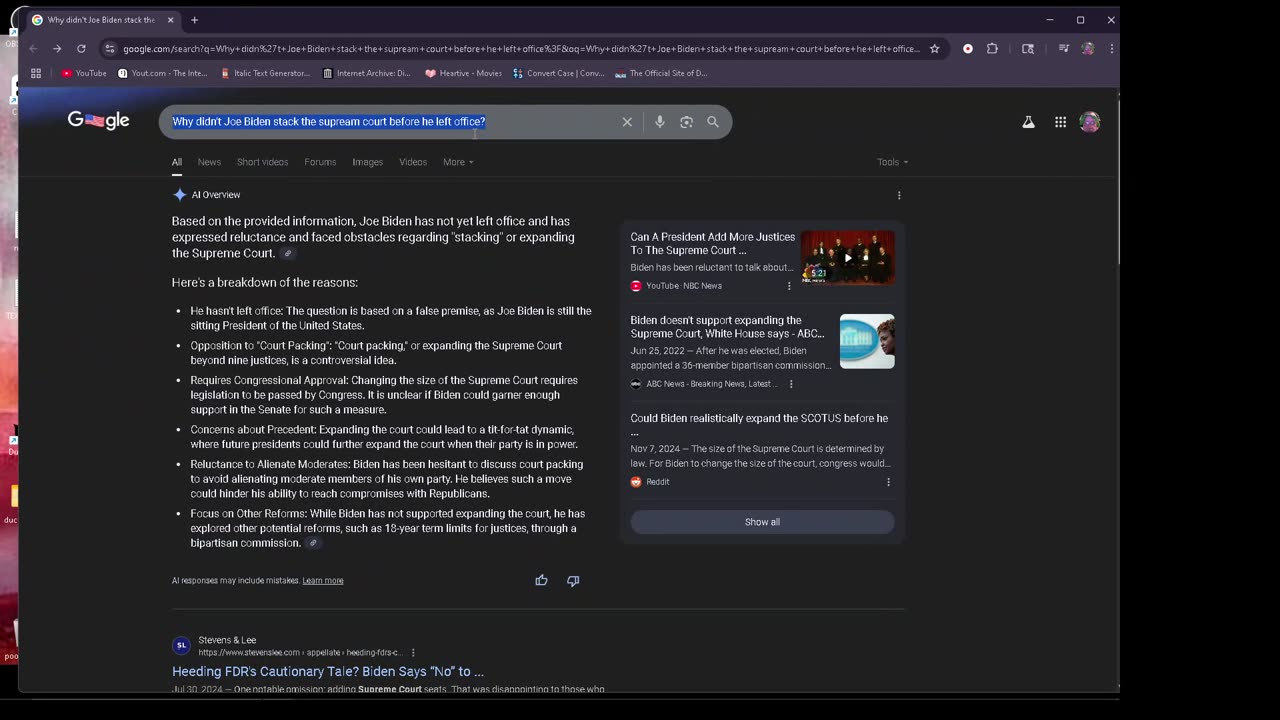Give AI Overview a thumbs down
This screenshot has width=1280, height=720.
point(573,580)
